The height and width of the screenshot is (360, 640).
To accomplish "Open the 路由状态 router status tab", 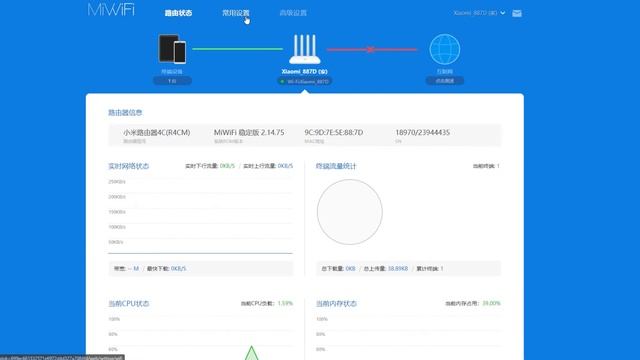I will [x=178, y=13].
